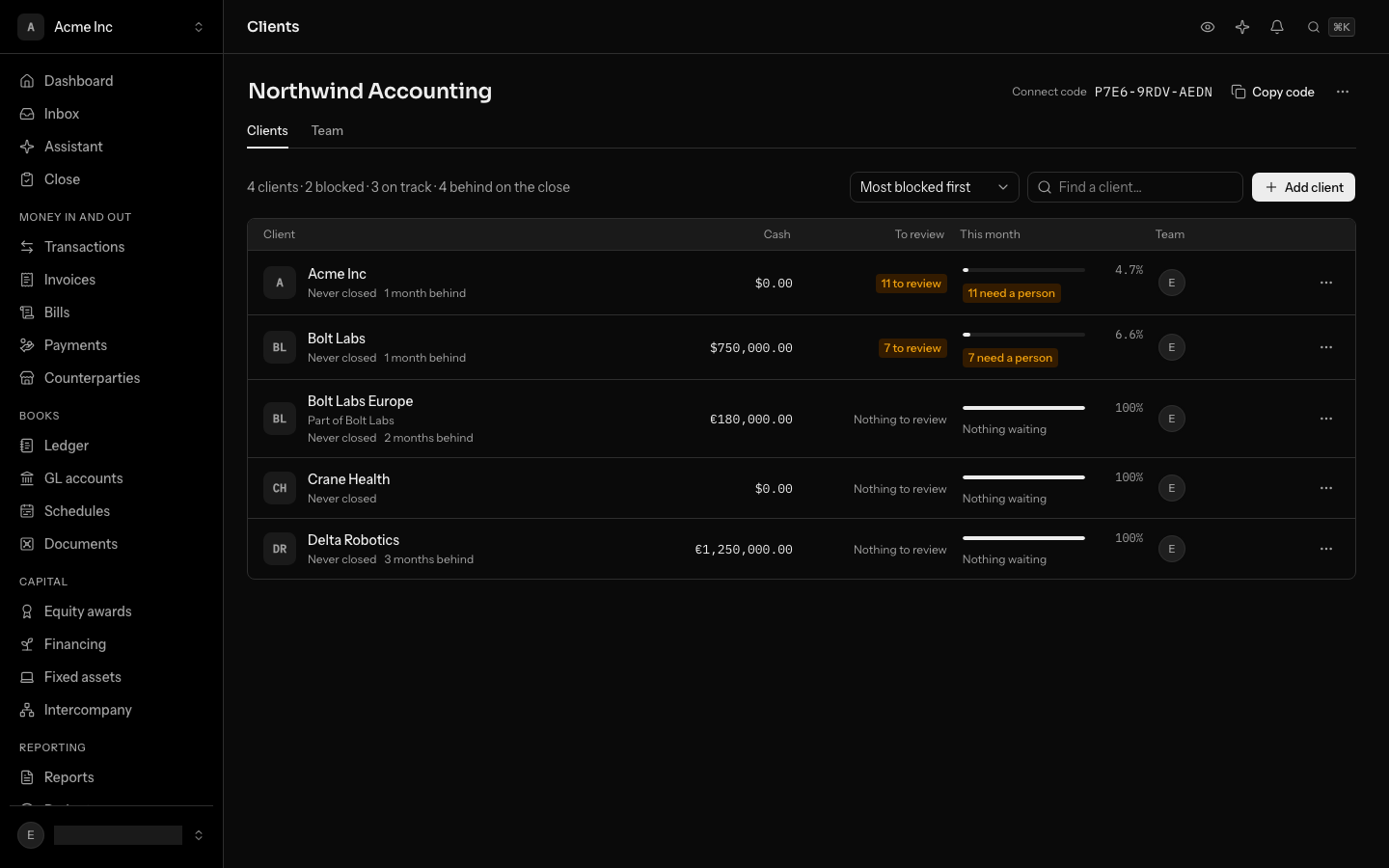Select the Clients tab
1389x868 pixels.
(x=267, y=131)
